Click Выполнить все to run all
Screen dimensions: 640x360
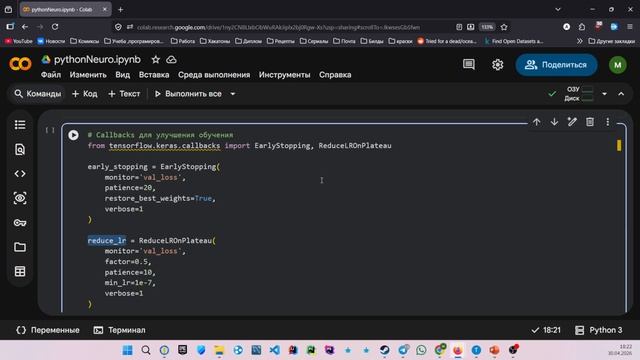[188, 94]
